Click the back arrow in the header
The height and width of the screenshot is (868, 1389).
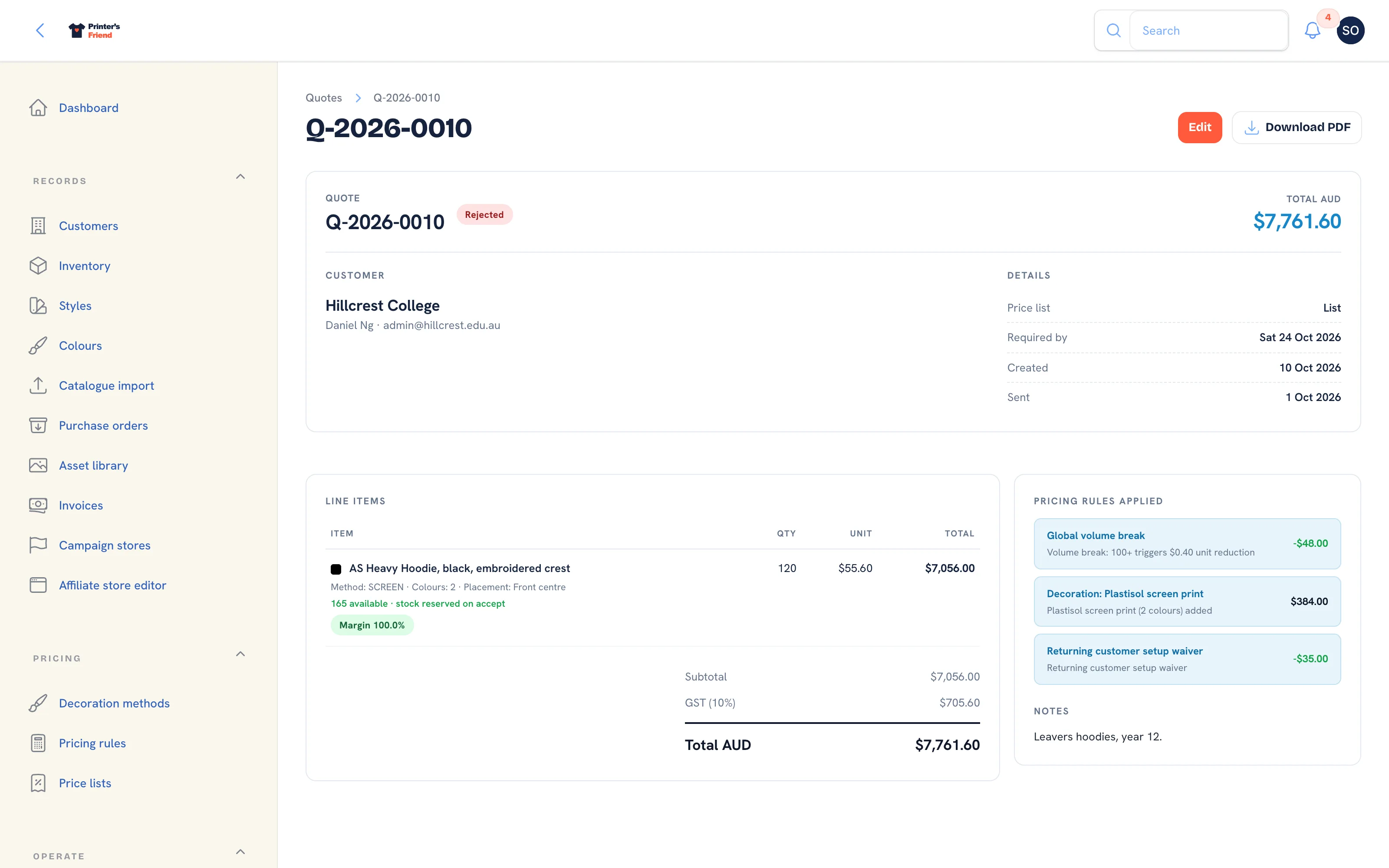[x=40, y=30]
